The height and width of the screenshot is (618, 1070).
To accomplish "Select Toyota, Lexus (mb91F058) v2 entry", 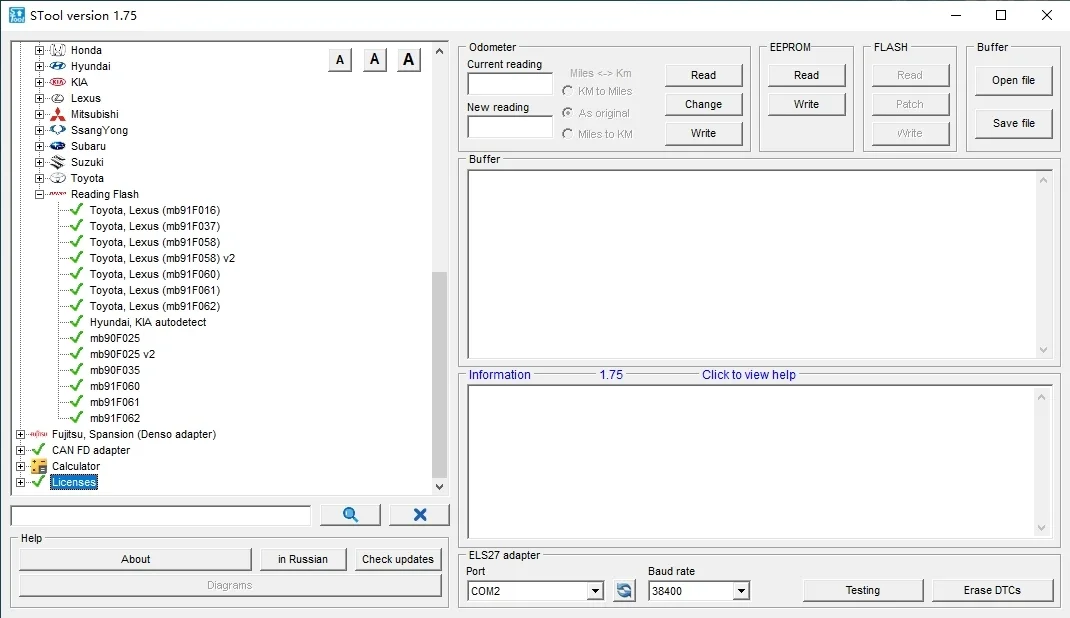I will 161,258.
